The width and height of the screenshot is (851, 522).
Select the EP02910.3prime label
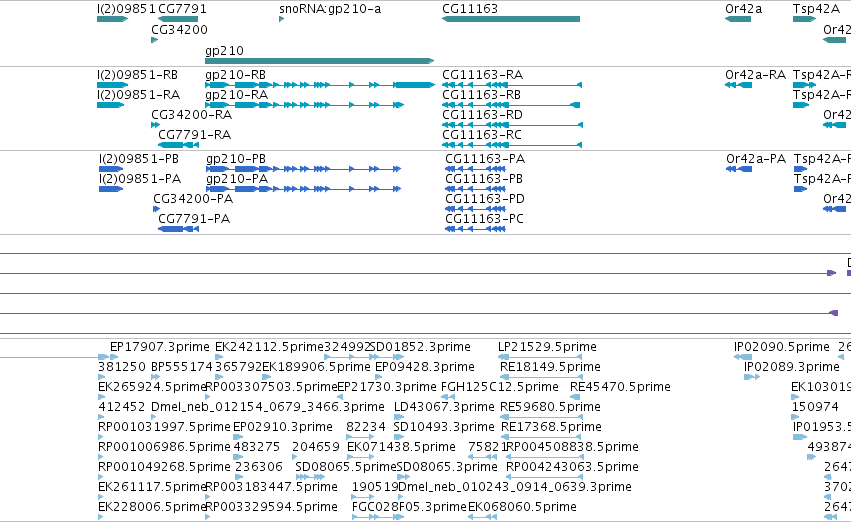point(283,427)
